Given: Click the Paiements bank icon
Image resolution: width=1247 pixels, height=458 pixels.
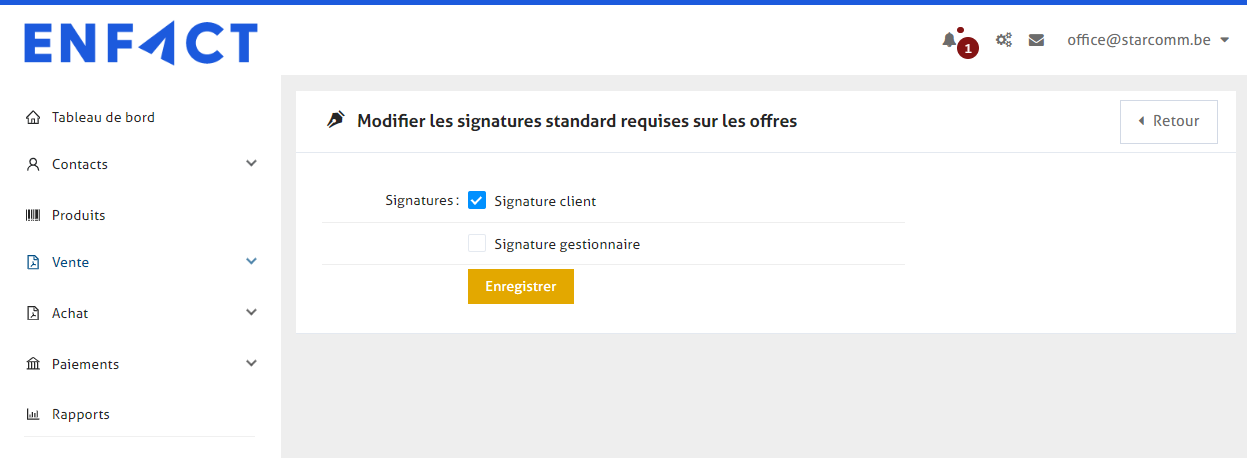Looking at the screenshot, I should [33, 364].
